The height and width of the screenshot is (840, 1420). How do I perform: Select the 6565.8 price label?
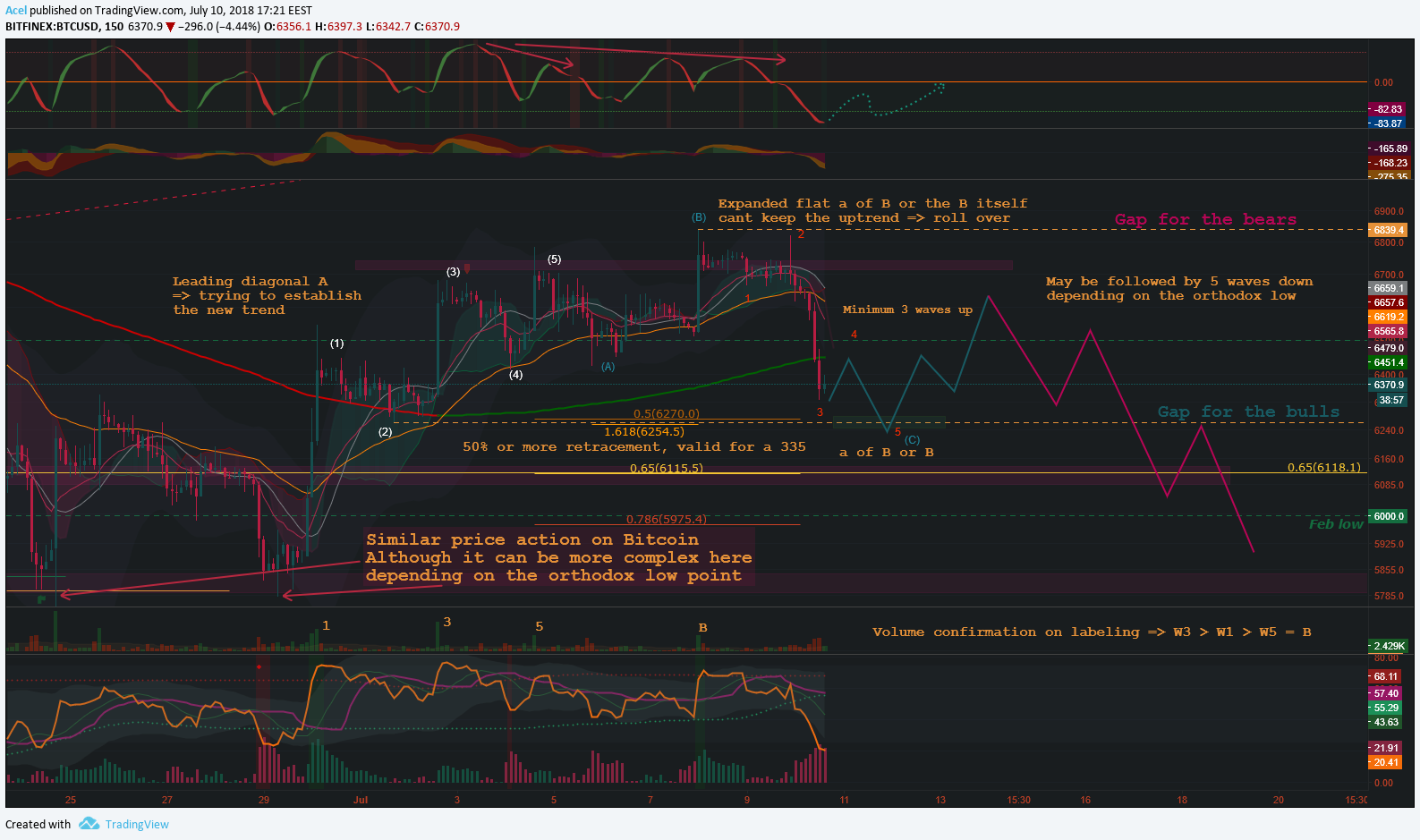pos(1389,331)
